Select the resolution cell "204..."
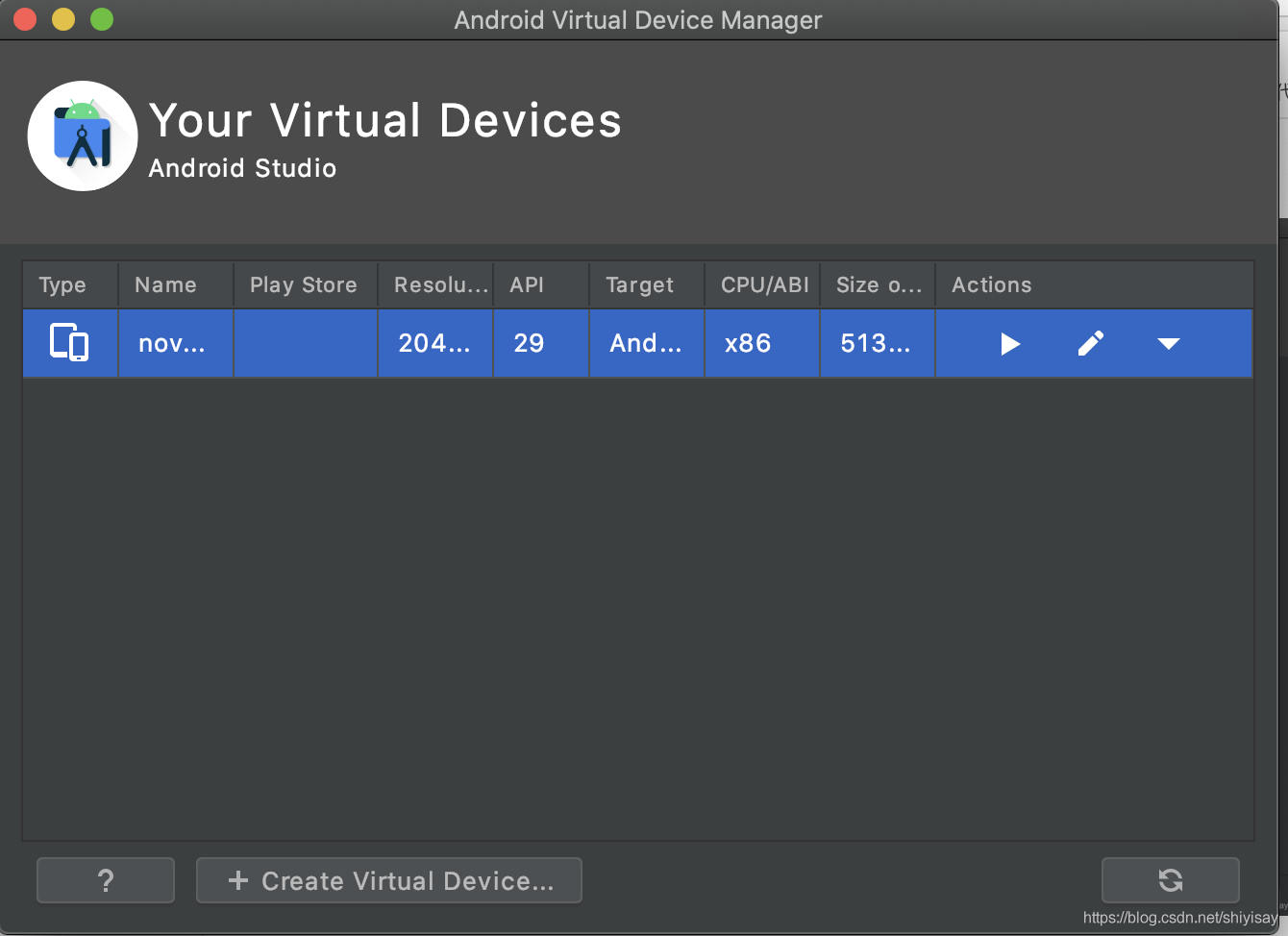1288x936 pixels. click(x=435, y=343)
